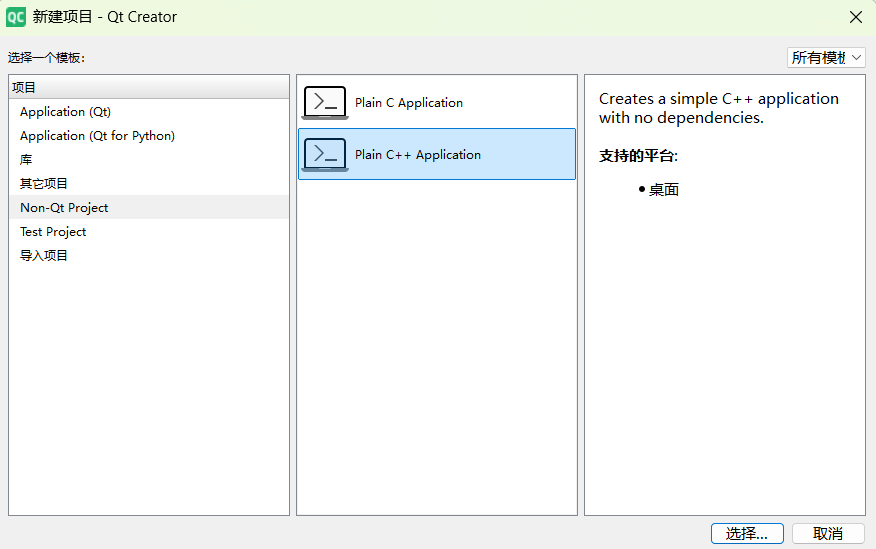
Task: Click the template description text
Action: (x=718, y=108)
